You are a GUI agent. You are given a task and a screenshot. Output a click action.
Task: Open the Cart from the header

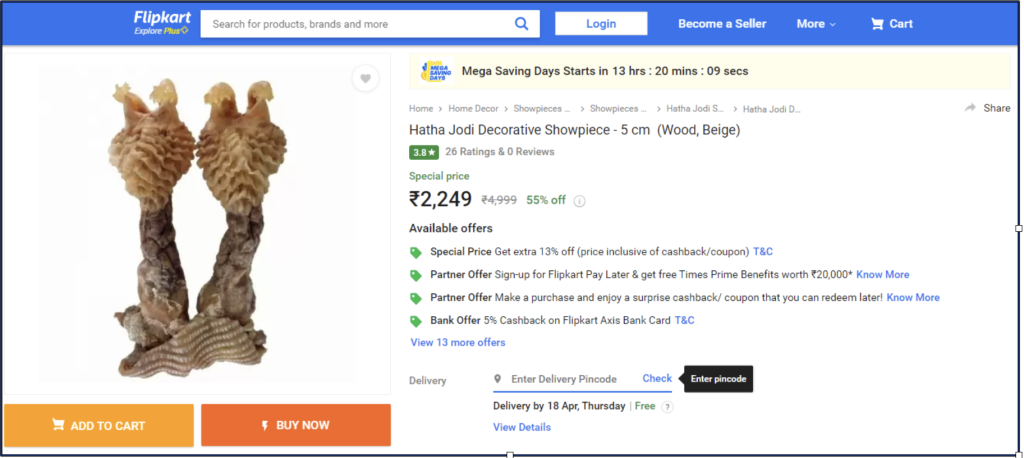coord(891,24)
